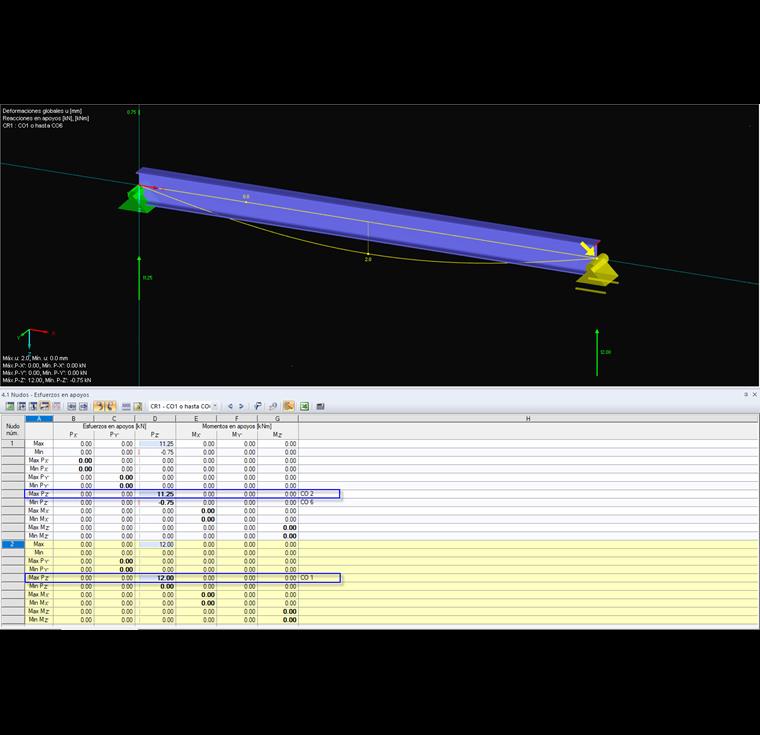Viewport: 760px width, 735px height.
Task: Click the yellow-and-green sheet icon left of the combo box
Action: (x=138, y=406)
